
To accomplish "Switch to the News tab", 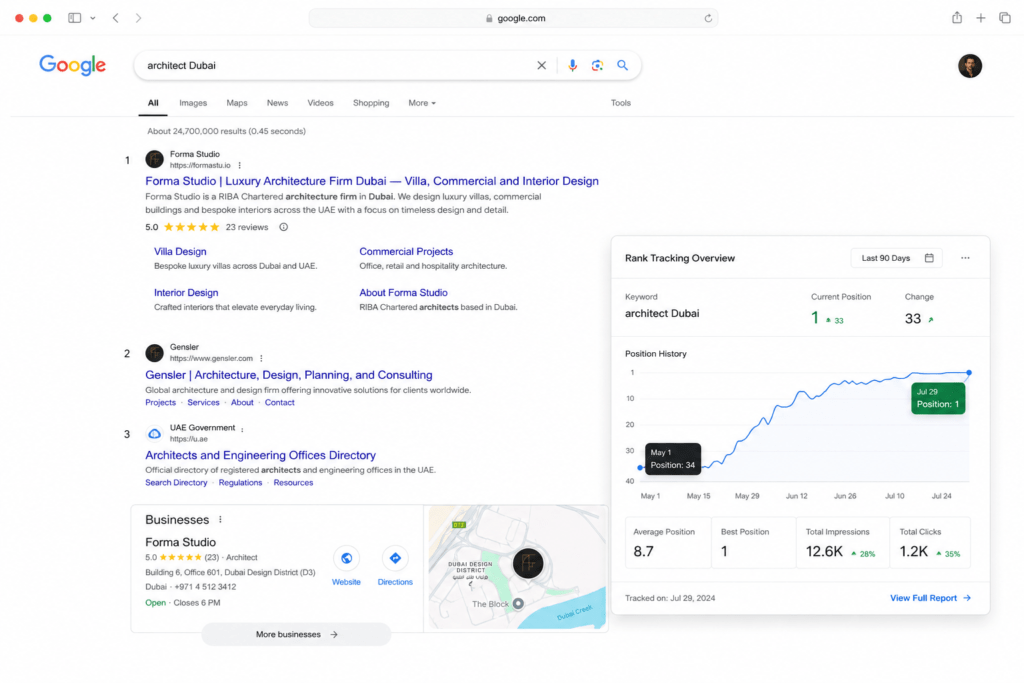I will [277, 103].
